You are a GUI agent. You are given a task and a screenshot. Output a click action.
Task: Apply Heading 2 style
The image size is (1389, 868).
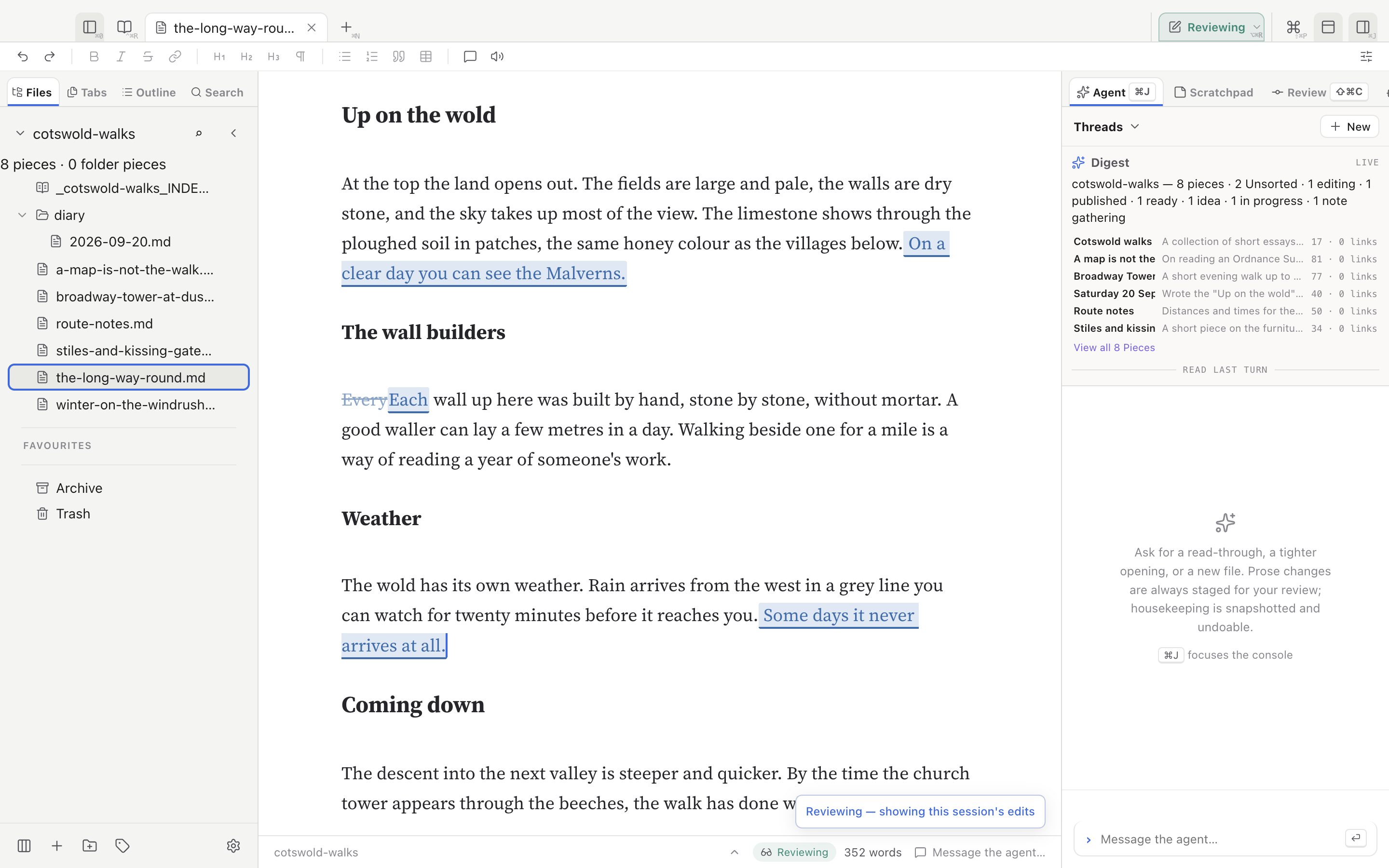click(246, 56)
